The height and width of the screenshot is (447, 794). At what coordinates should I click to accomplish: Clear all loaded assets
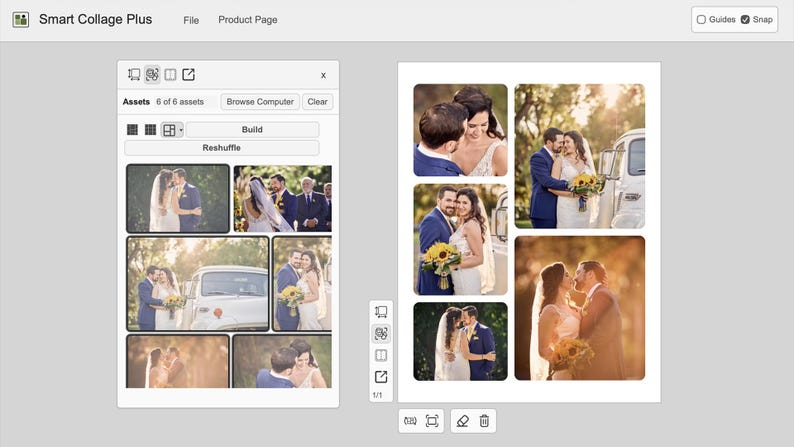[x=317, y=102]
